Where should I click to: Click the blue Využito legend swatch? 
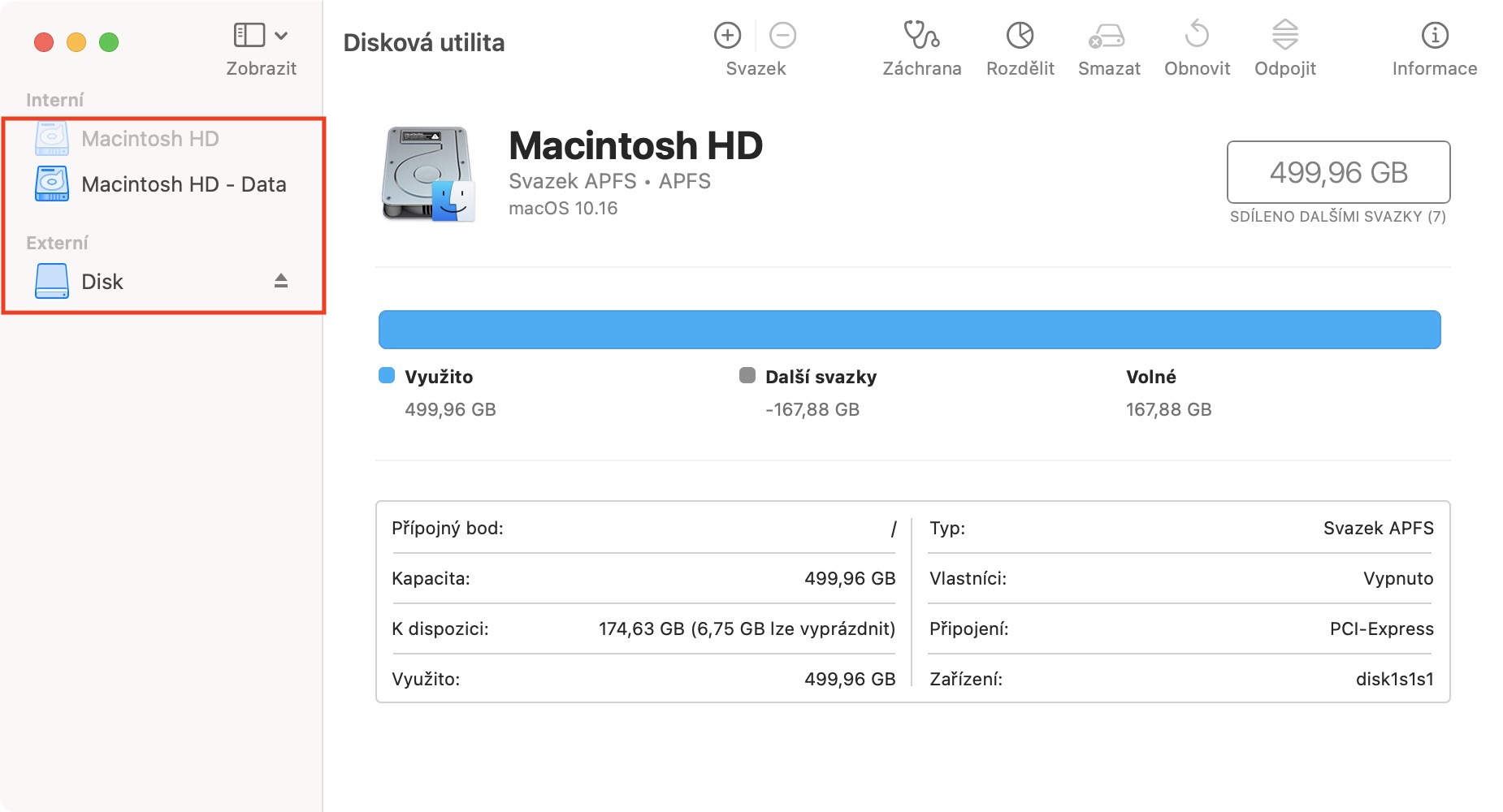click(387, 375)
